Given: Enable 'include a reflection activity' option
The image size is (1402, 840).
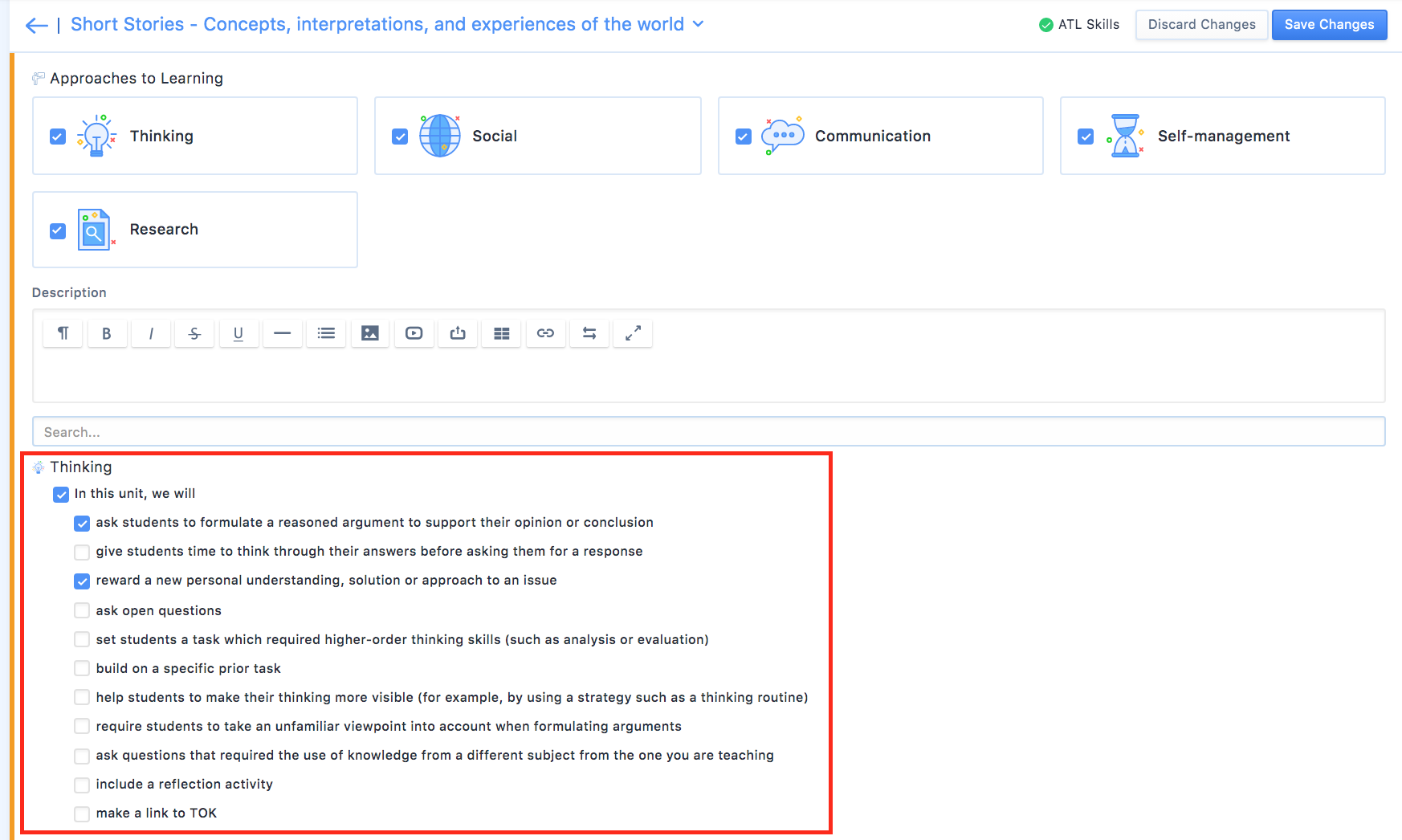Looking at the screenshot, I should [x=82, y=785].
